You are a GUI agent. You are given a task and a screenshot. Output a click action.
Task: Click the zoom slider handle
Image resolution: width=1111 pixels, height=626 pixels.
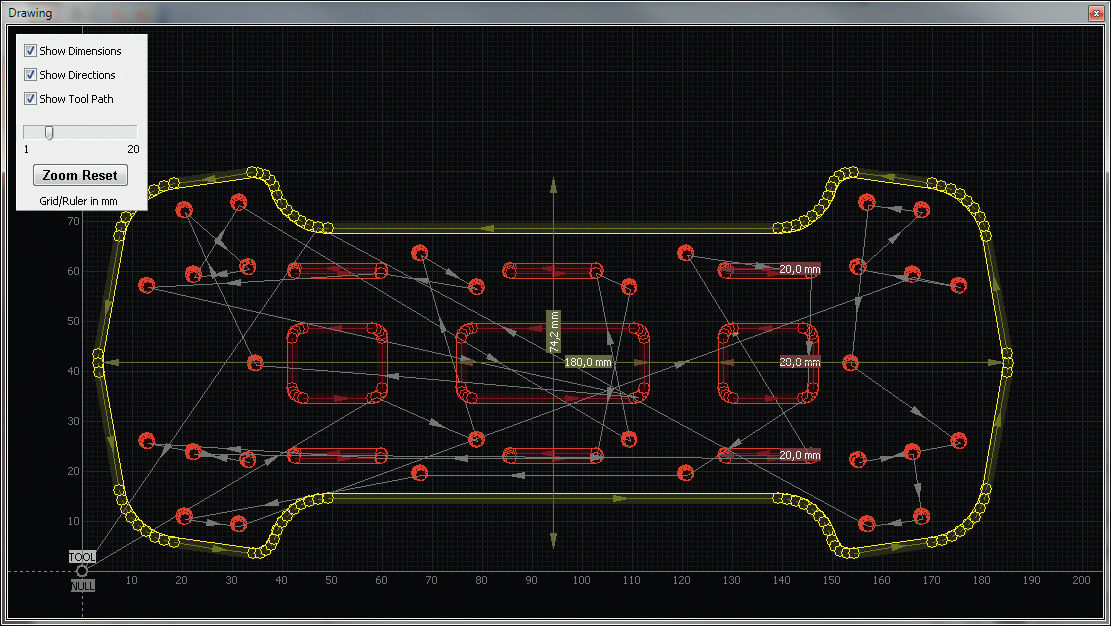[x=49, y=132]
